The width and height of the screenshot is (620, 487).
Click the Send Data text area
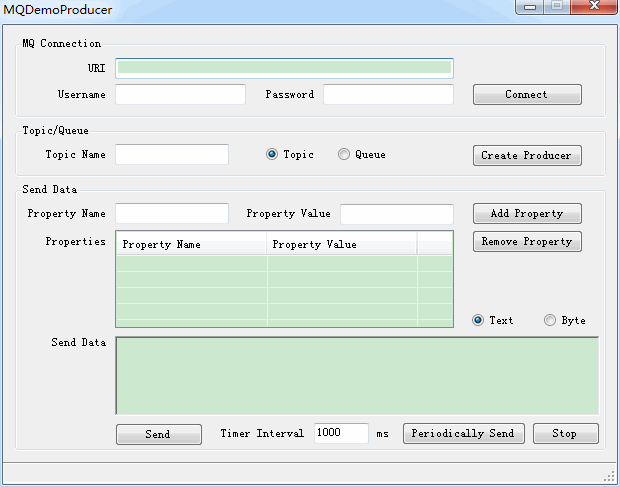(357, 375)
